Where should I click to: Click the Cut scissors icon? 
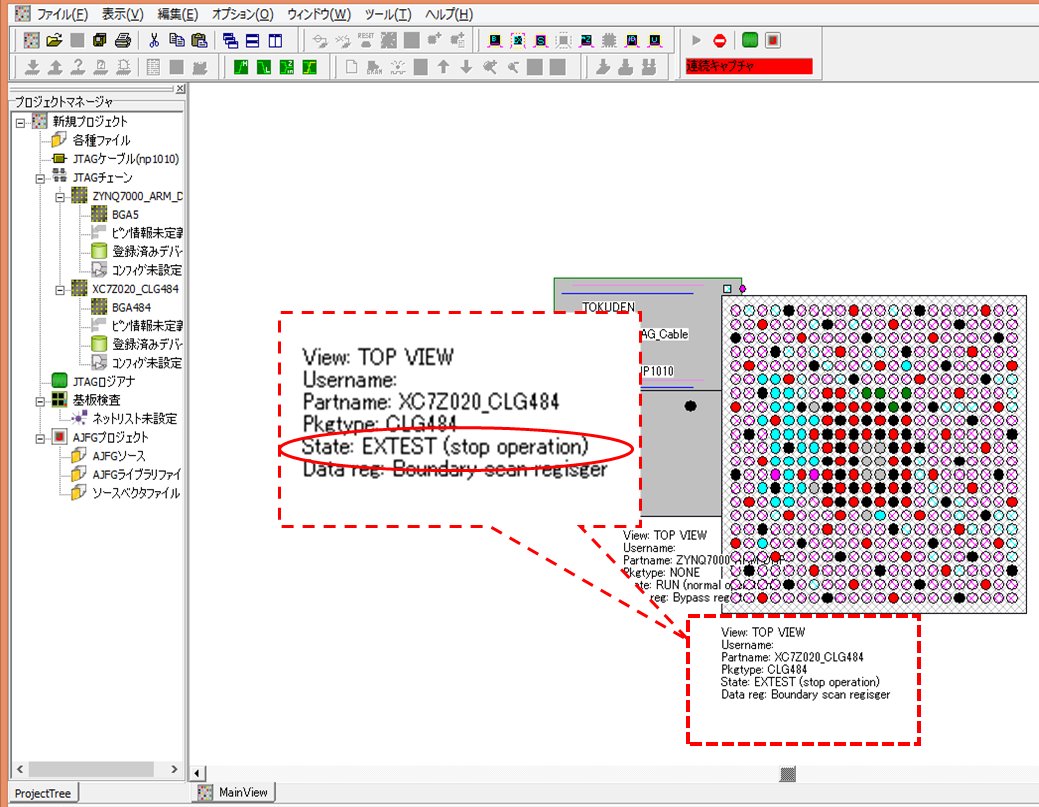pos(154,41)
